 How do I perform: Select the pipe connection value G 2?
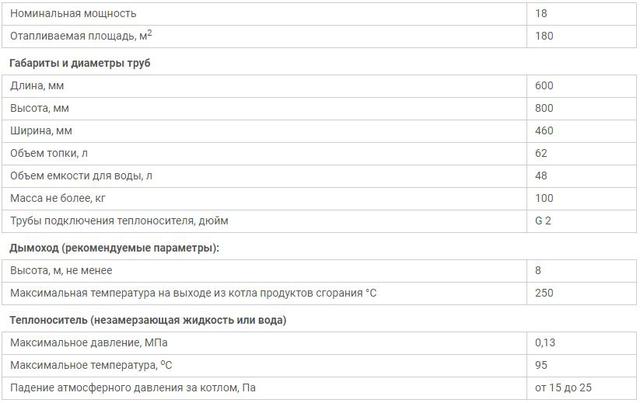pos(543,221)
